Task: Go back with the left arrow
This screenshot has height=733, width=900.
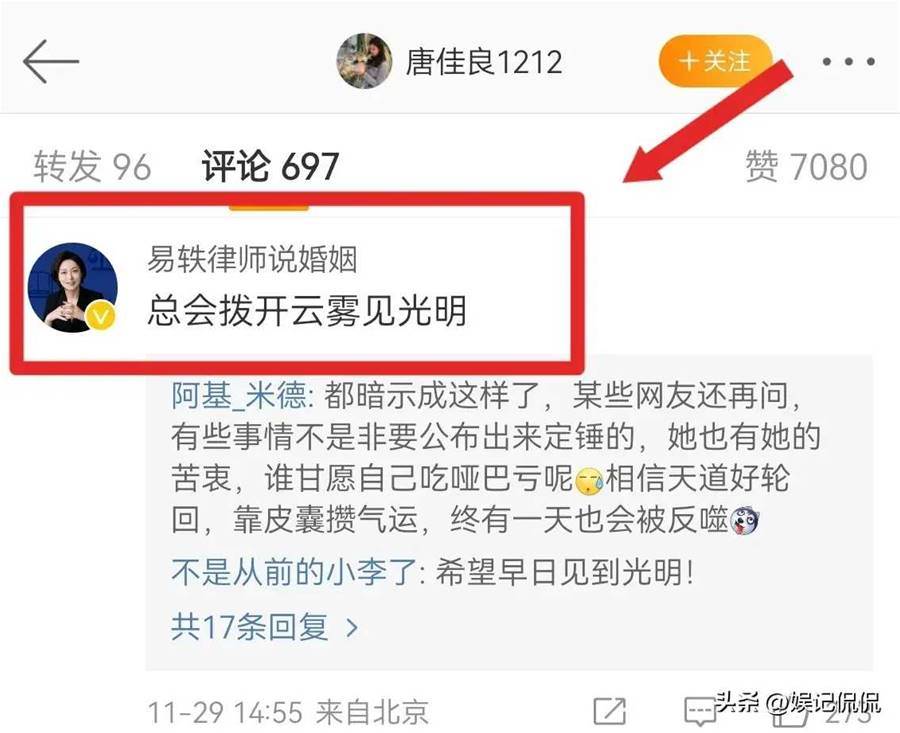Action: [51, 61]
